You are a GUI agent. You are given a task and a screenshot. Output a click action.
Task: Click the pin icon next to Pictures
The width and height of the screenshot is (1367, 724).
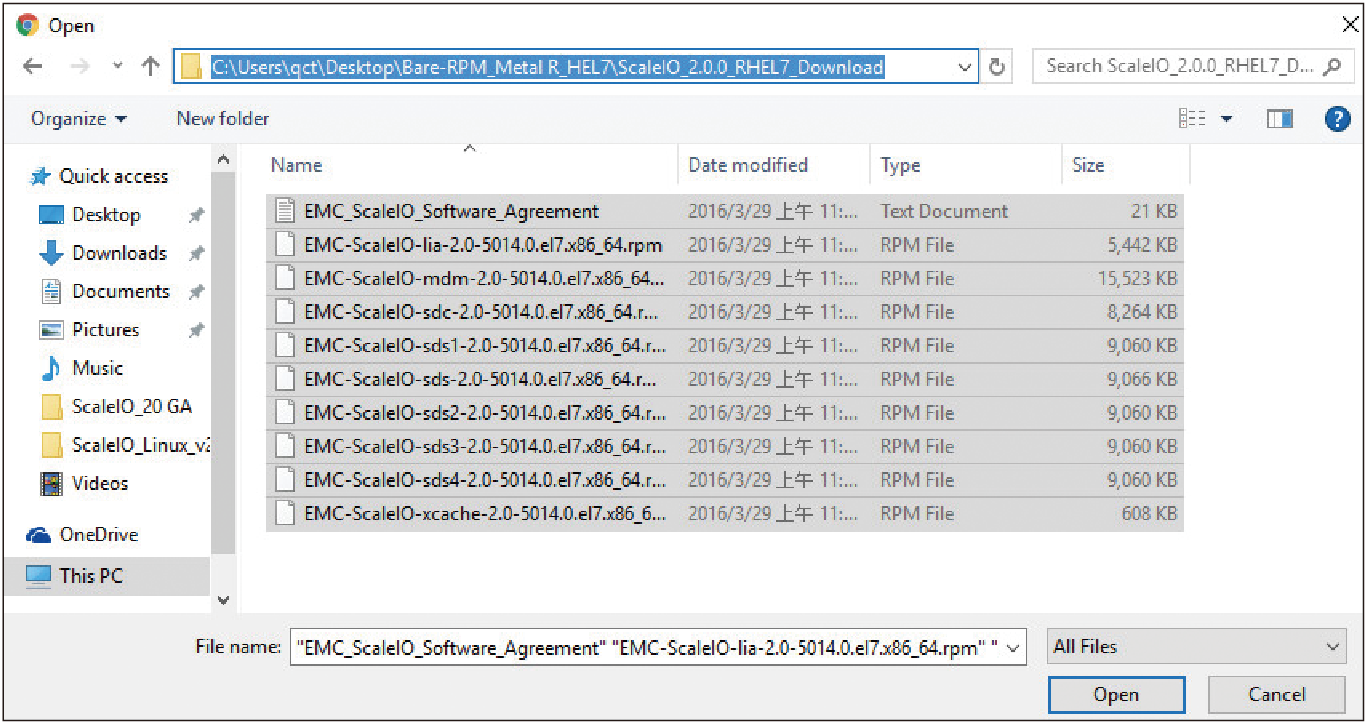coord(196,330)
